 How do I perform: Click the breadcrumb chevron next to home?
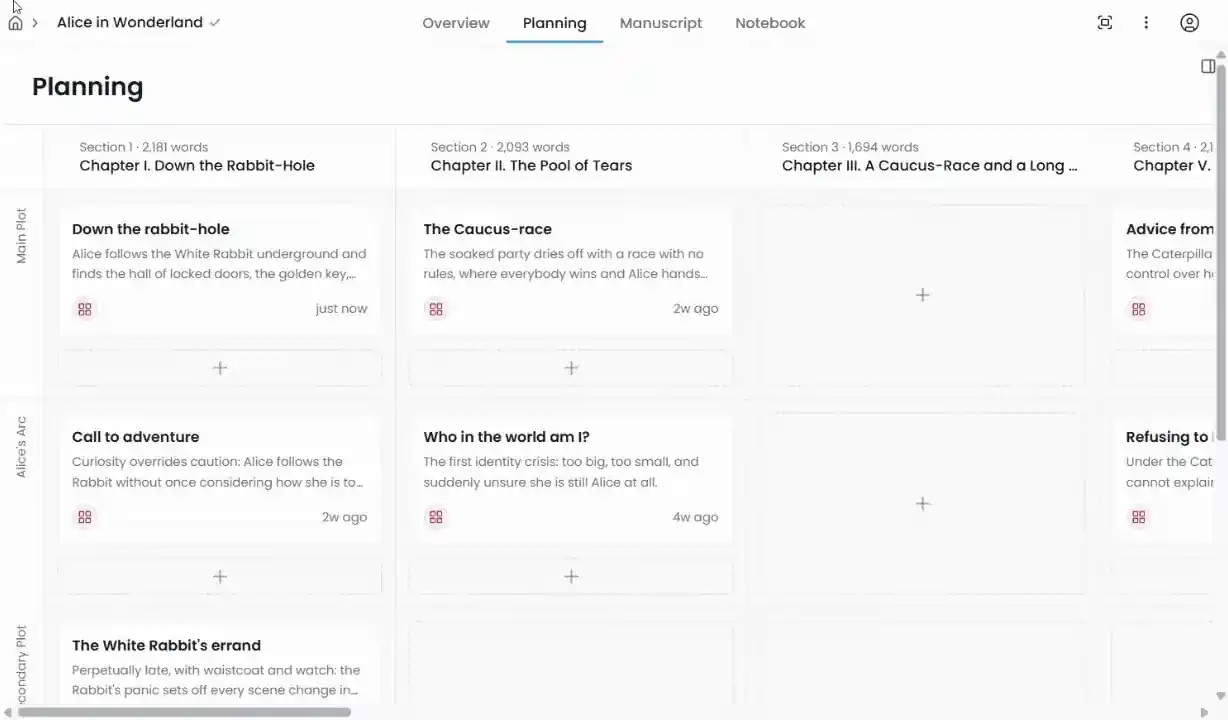[x=35, y=23]
